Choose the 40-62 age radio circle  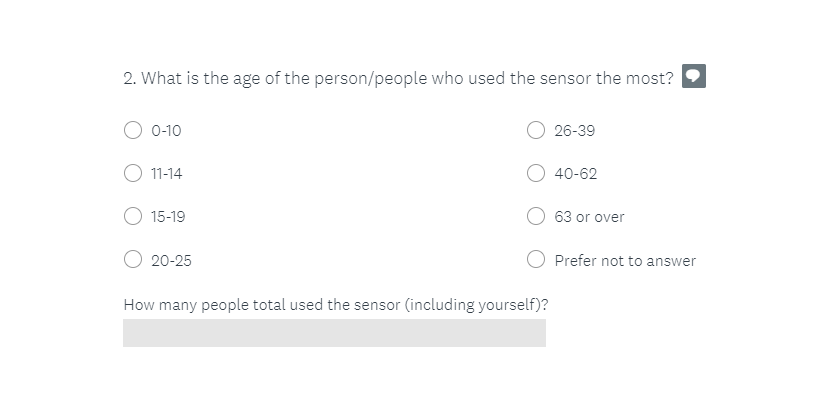click(536, 173)
